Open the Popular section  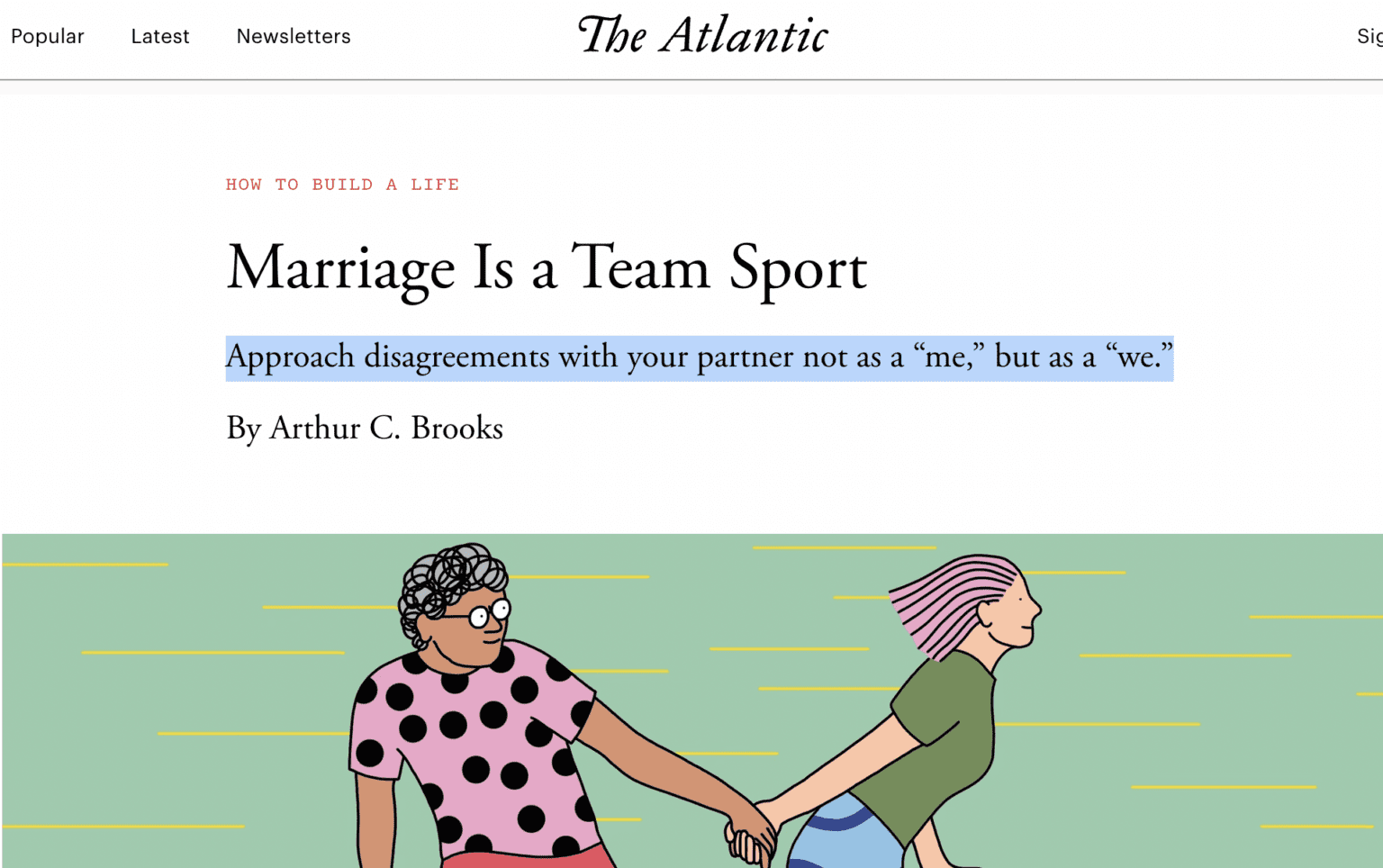point(47,36)
